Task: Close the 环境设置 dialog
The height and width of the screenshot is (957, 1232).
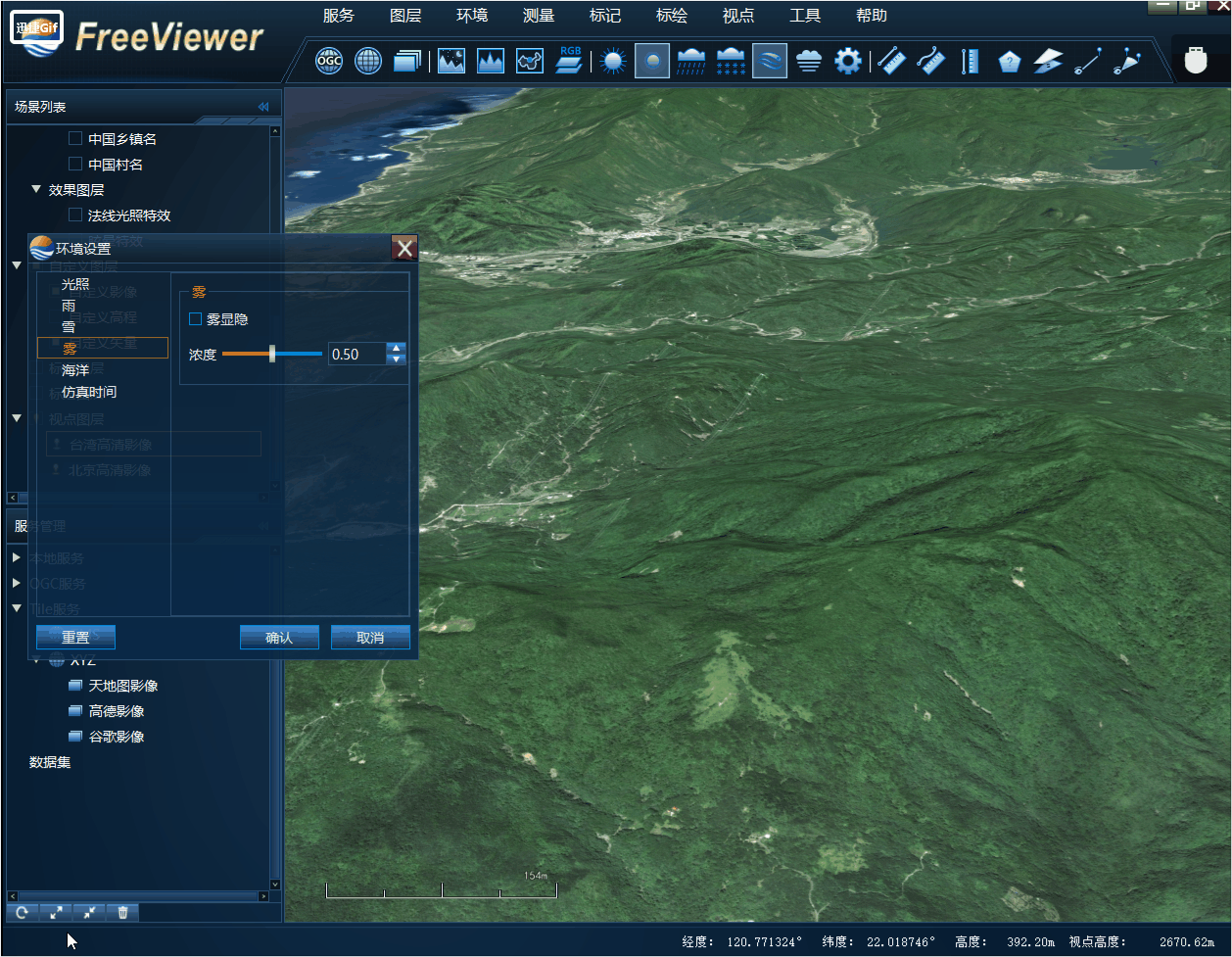Action: [404, 248]
